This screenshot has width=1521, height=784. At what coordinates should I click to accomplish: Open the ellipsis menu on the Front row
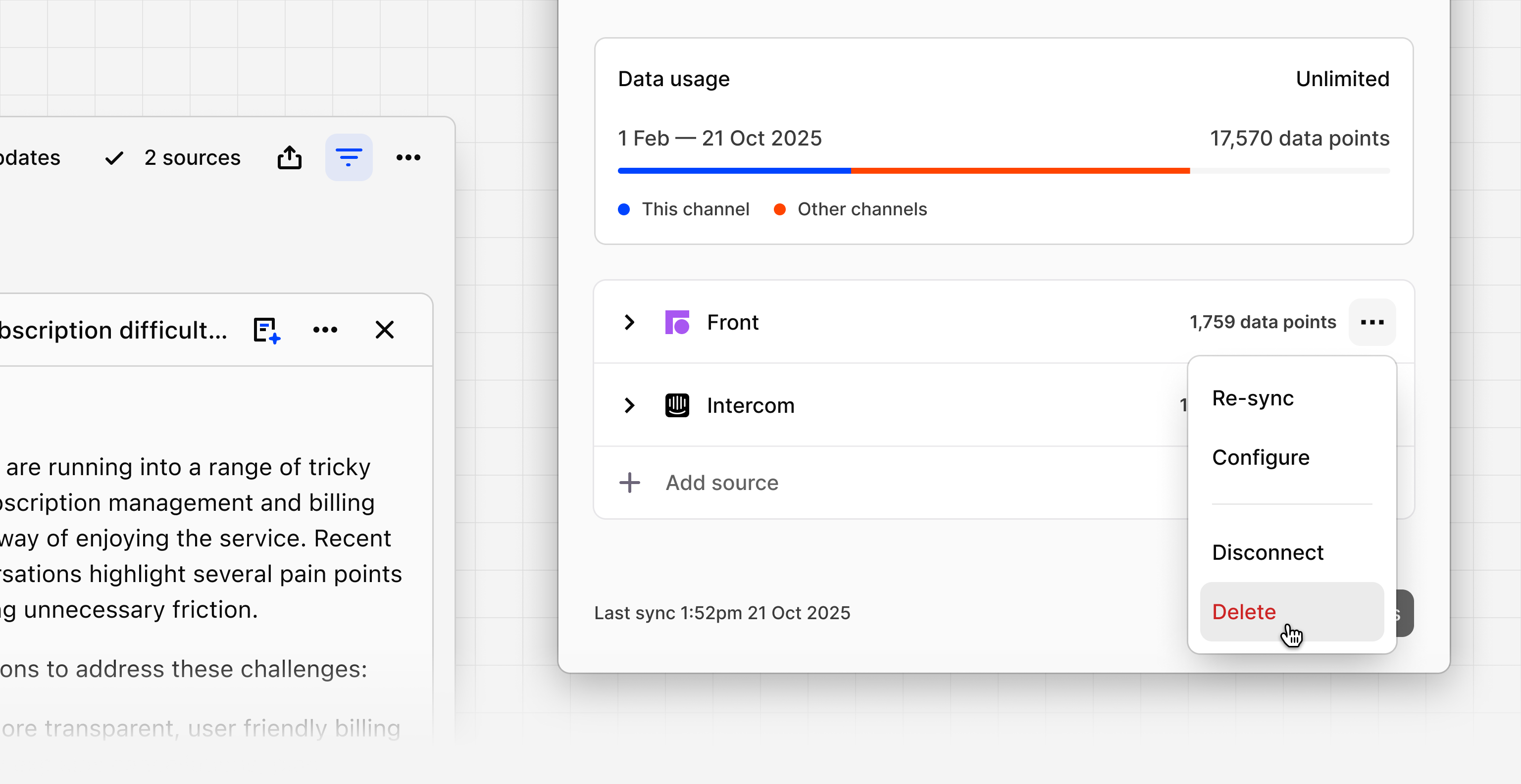click(1372, 322)
